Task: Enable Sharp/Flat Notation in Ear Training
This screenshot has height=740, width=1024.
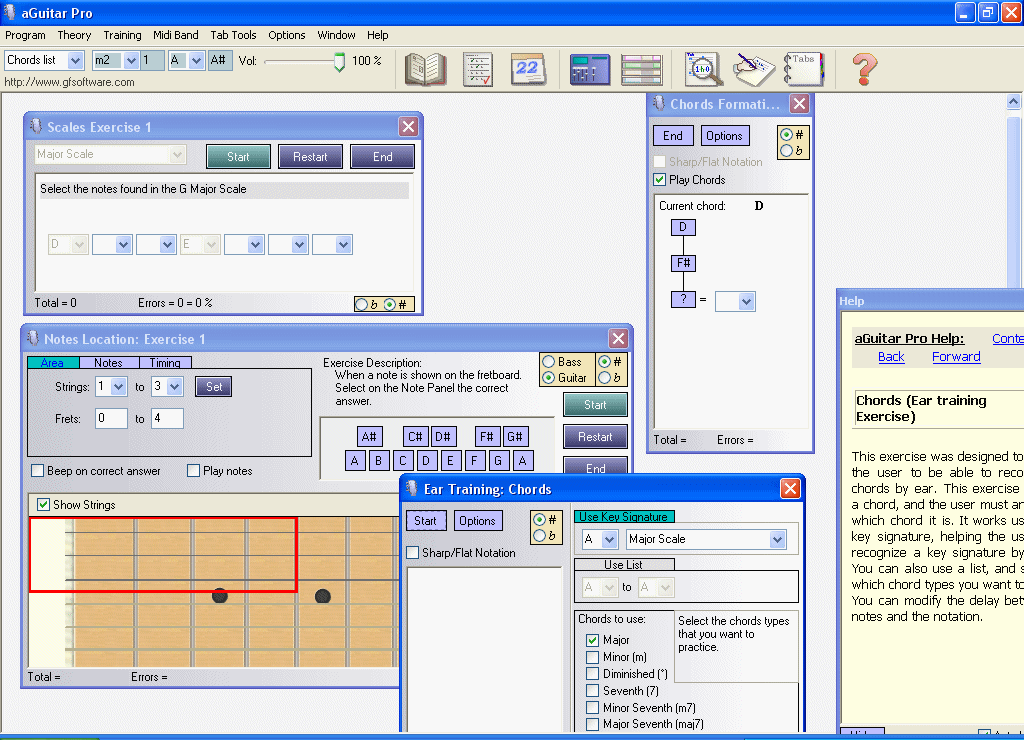Action: point(413,553)
